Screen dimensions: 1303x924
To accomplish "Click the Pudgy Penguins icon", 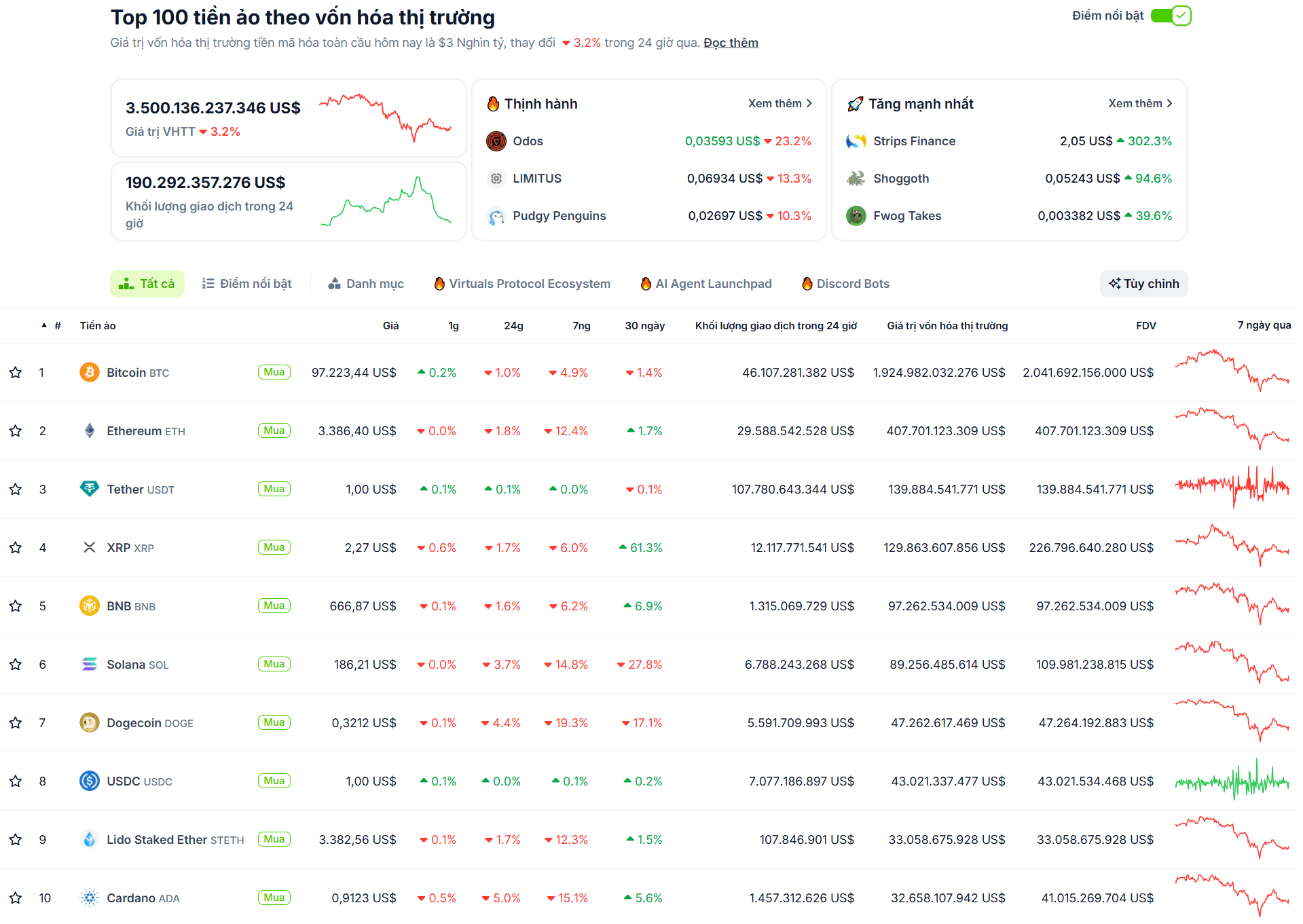I will pos(496,216).
